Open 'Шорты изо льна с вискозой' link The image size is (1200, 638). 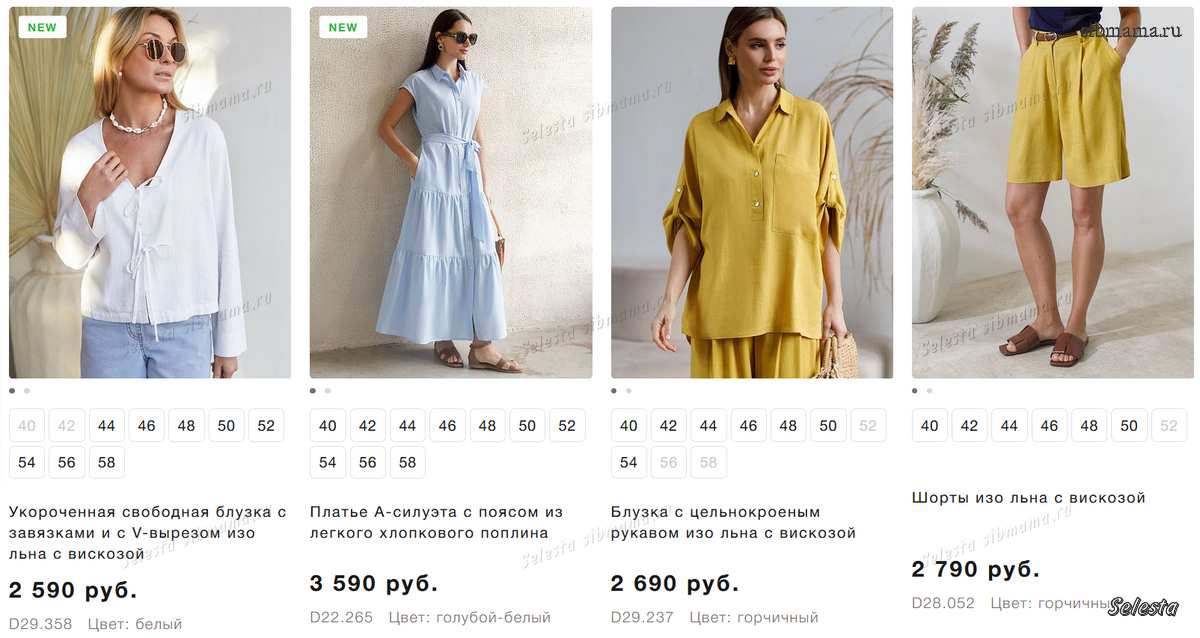pyautogui.click(x=1028, y=498)
